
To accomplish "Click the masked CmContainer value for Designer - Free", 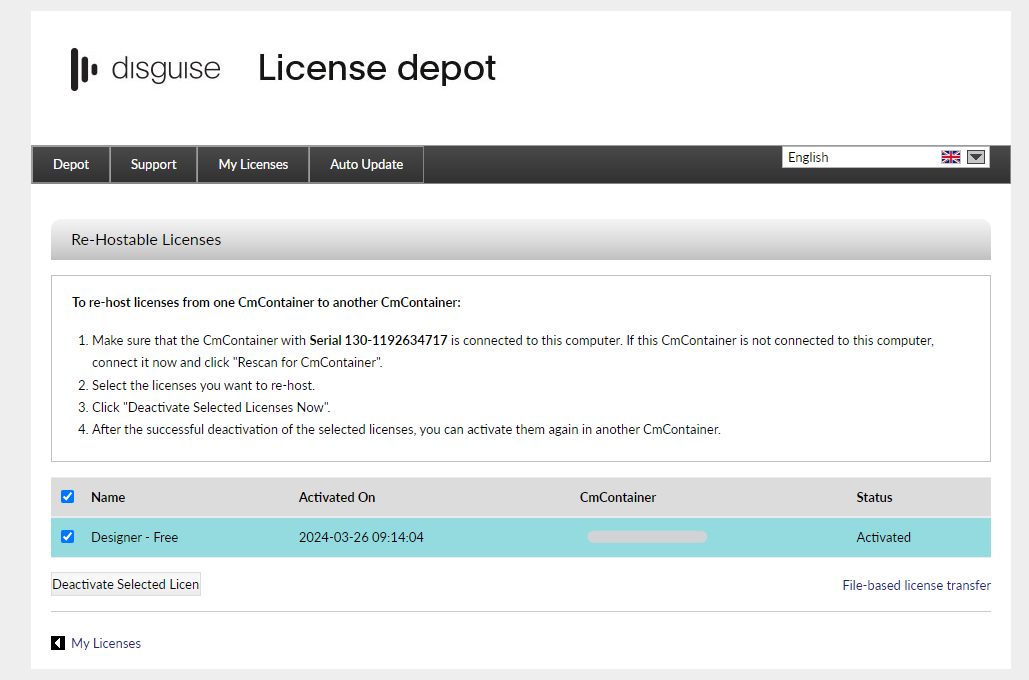I will [x=646, y=536].
